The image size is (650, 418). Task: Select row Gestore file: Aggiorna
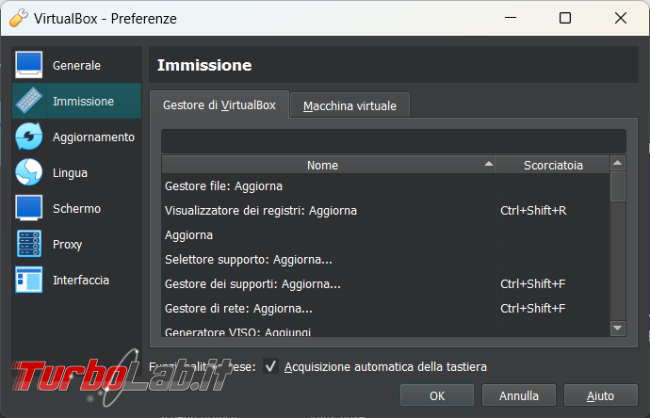click(x=386, y=186)
